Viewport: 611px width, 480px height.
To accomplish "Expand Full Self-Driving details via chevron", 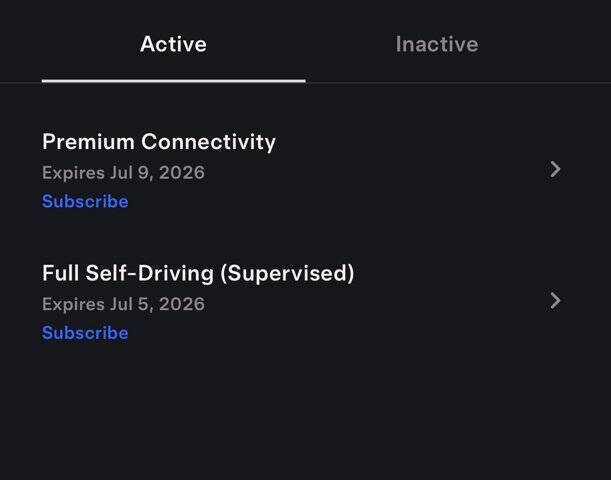I will point(555,301).
